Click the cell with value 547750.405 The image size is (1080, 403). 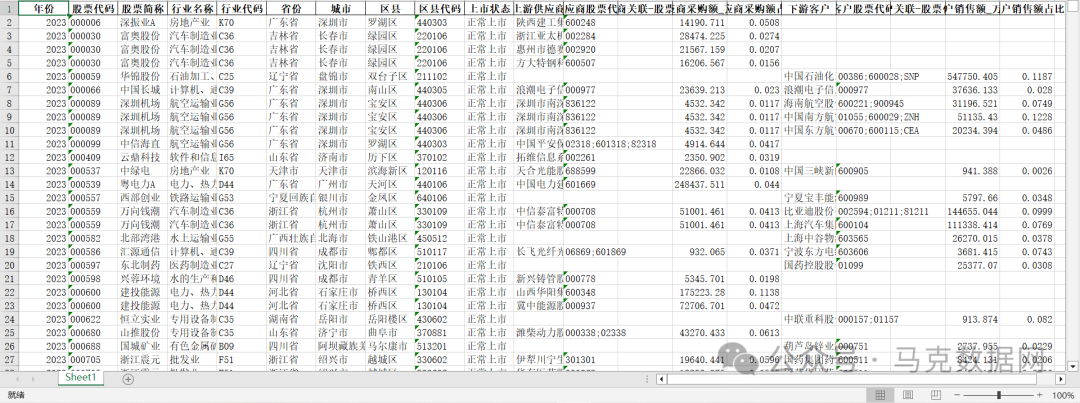(973, 76)
